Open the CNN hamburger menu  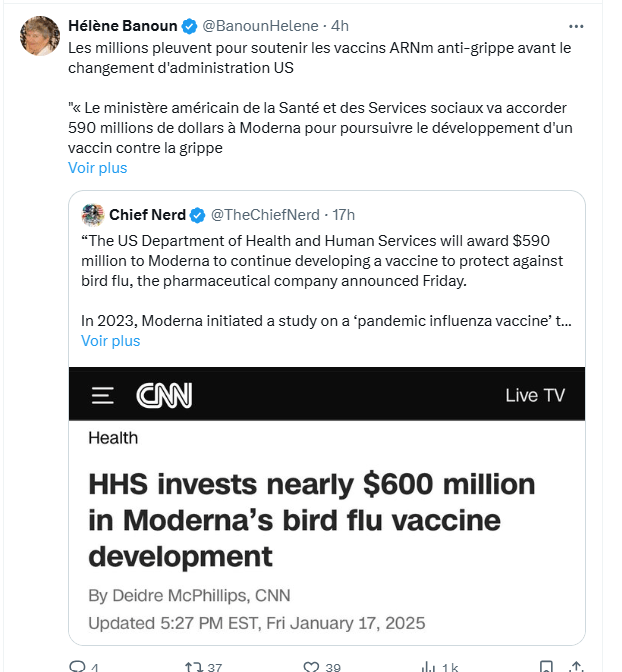click(102, 395)
